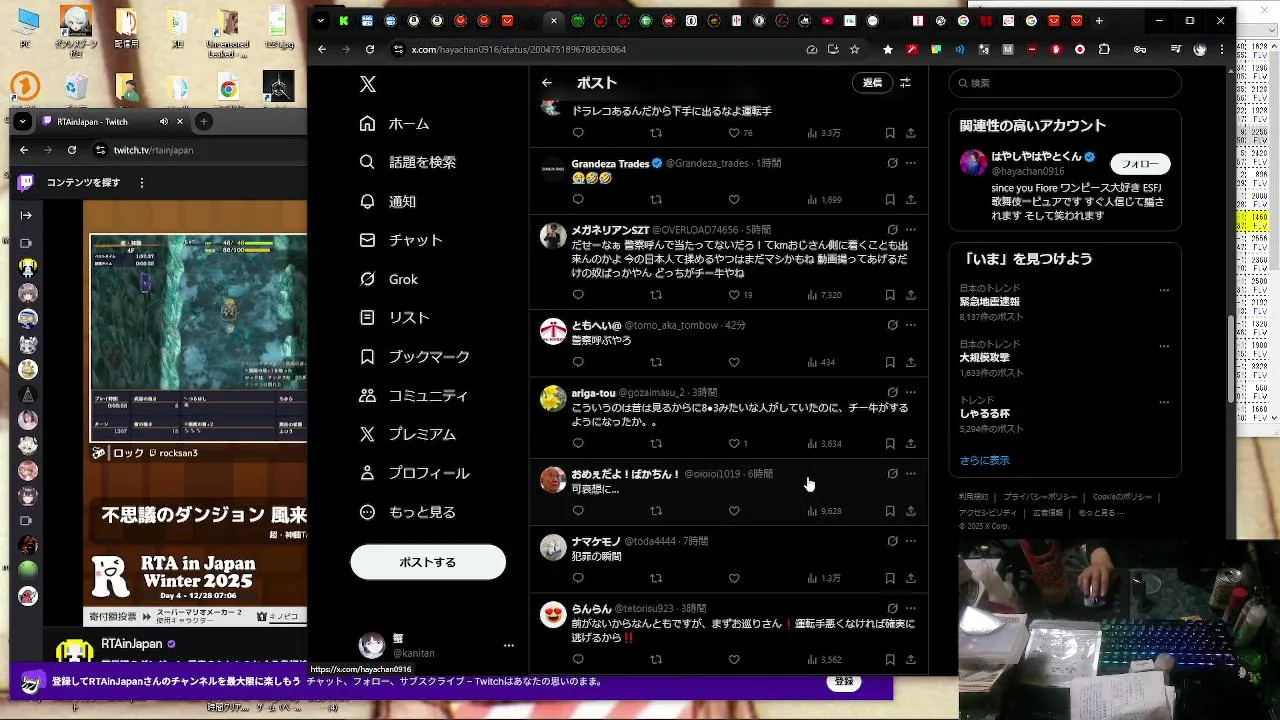The width and height of the screenshot is (1280, 720).
Task: Like the メガネリアンSZT post with 19 likes
Action: coord(734,295)
